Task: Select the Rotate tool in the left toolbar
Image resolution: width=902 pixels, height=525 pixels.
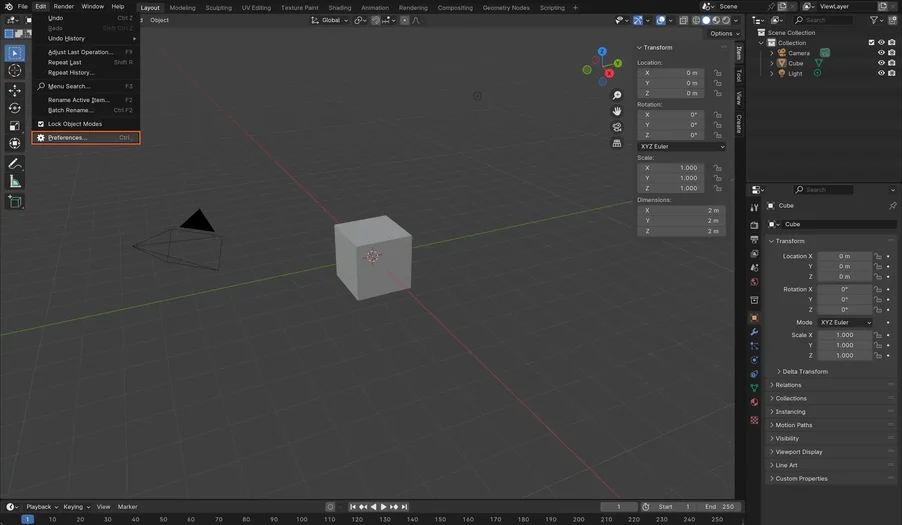Action: coord(15,108)
